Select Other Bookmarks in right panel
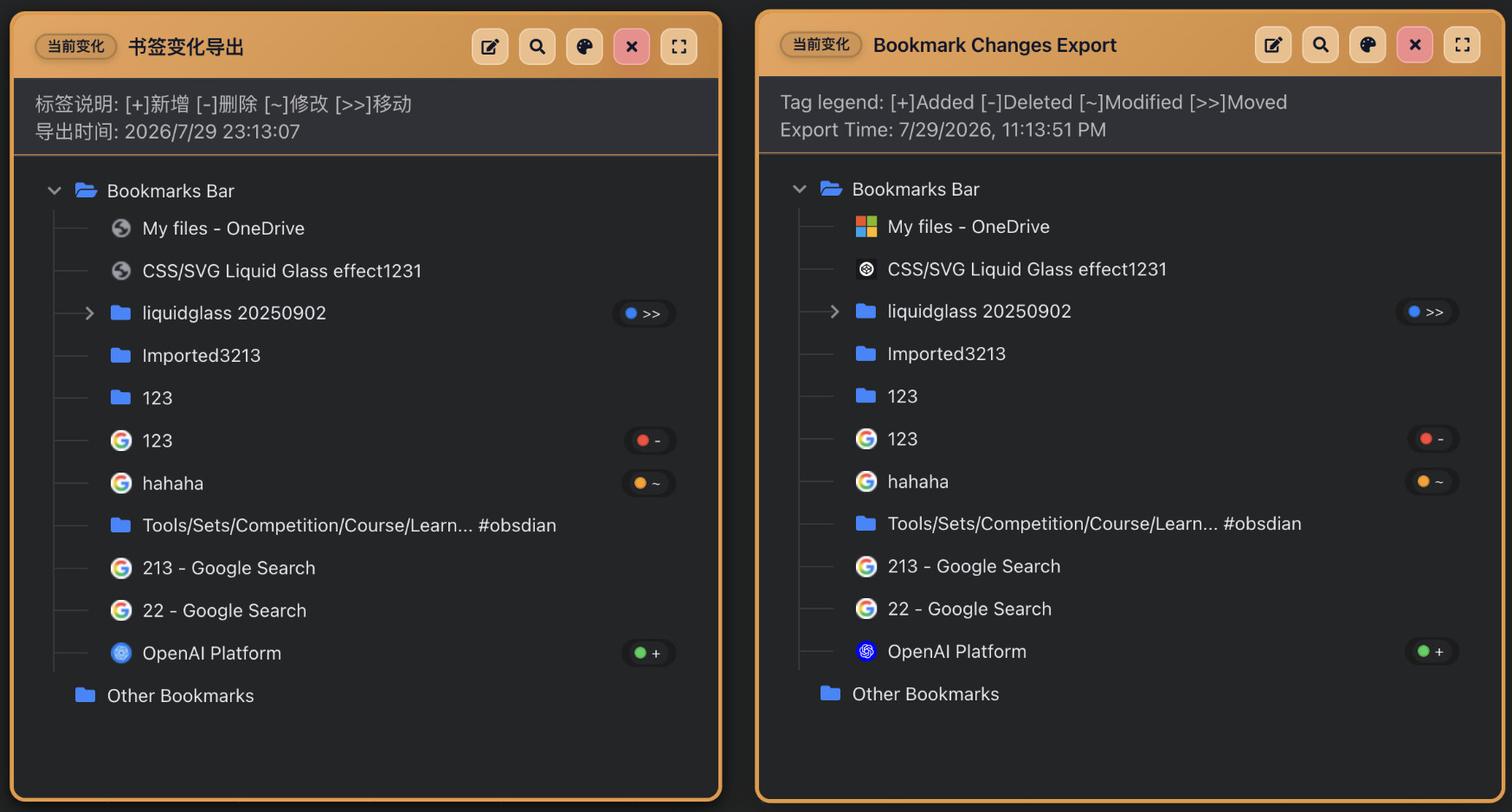 point(925,693)
